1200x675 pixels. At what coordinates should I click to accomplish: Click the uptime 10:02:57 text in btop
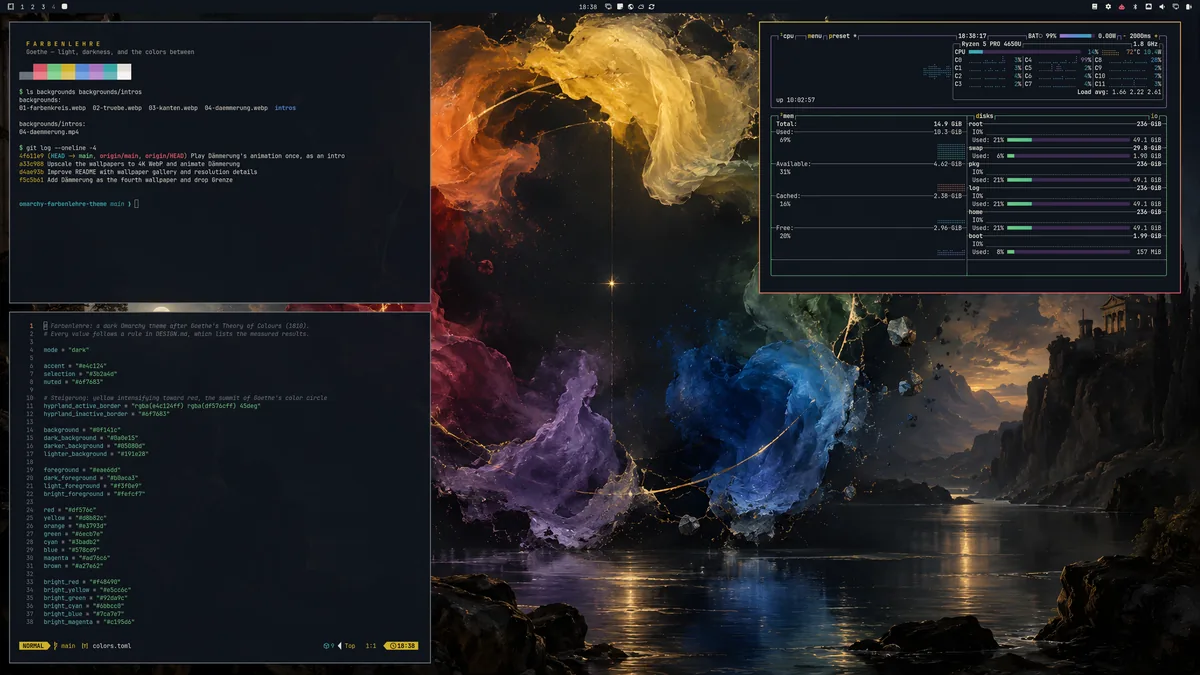coord(795,100)
